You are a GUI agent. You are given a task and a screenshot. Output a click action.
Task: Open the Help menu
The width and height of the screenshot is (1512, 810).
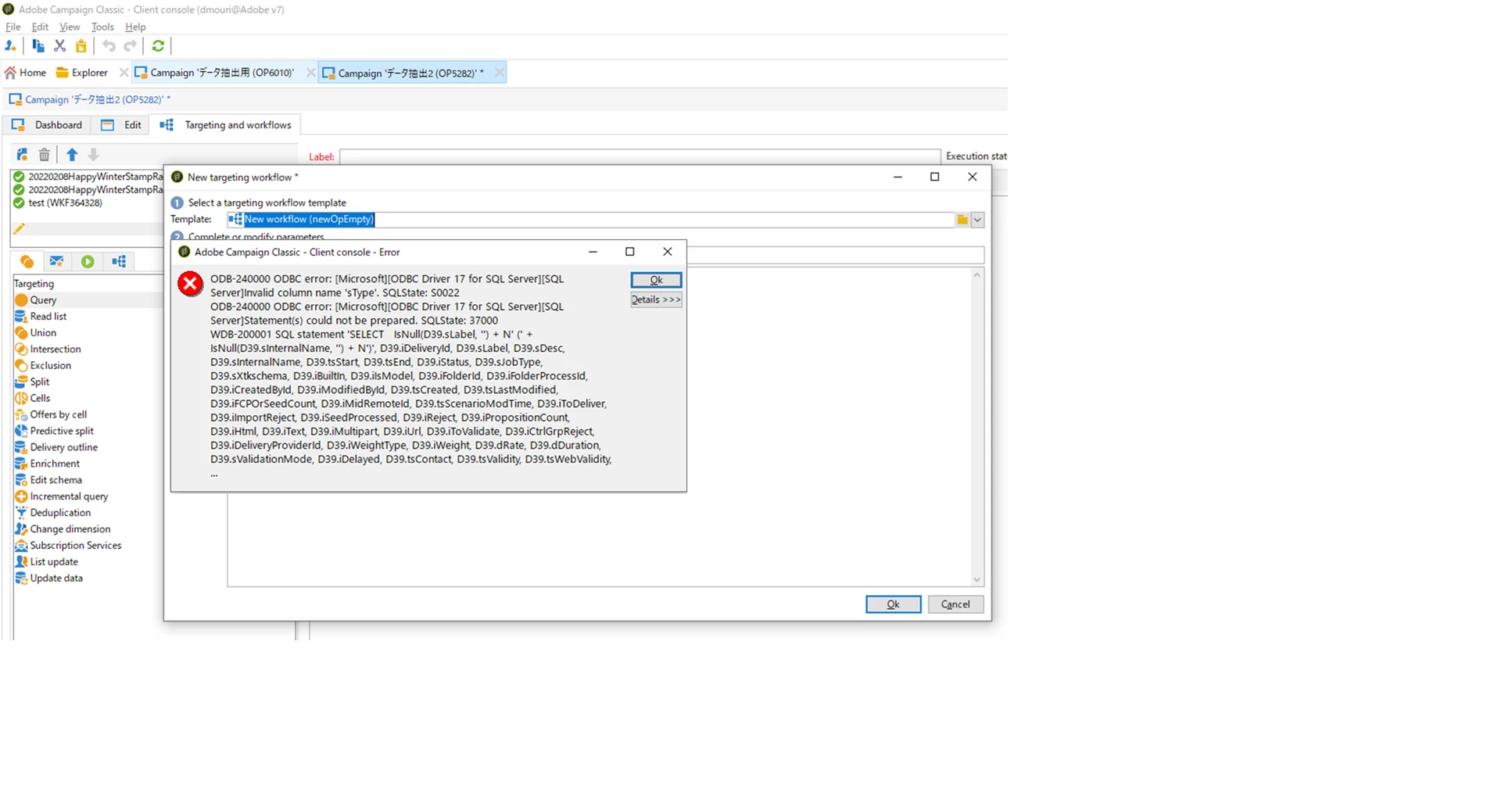pos(135,27)
